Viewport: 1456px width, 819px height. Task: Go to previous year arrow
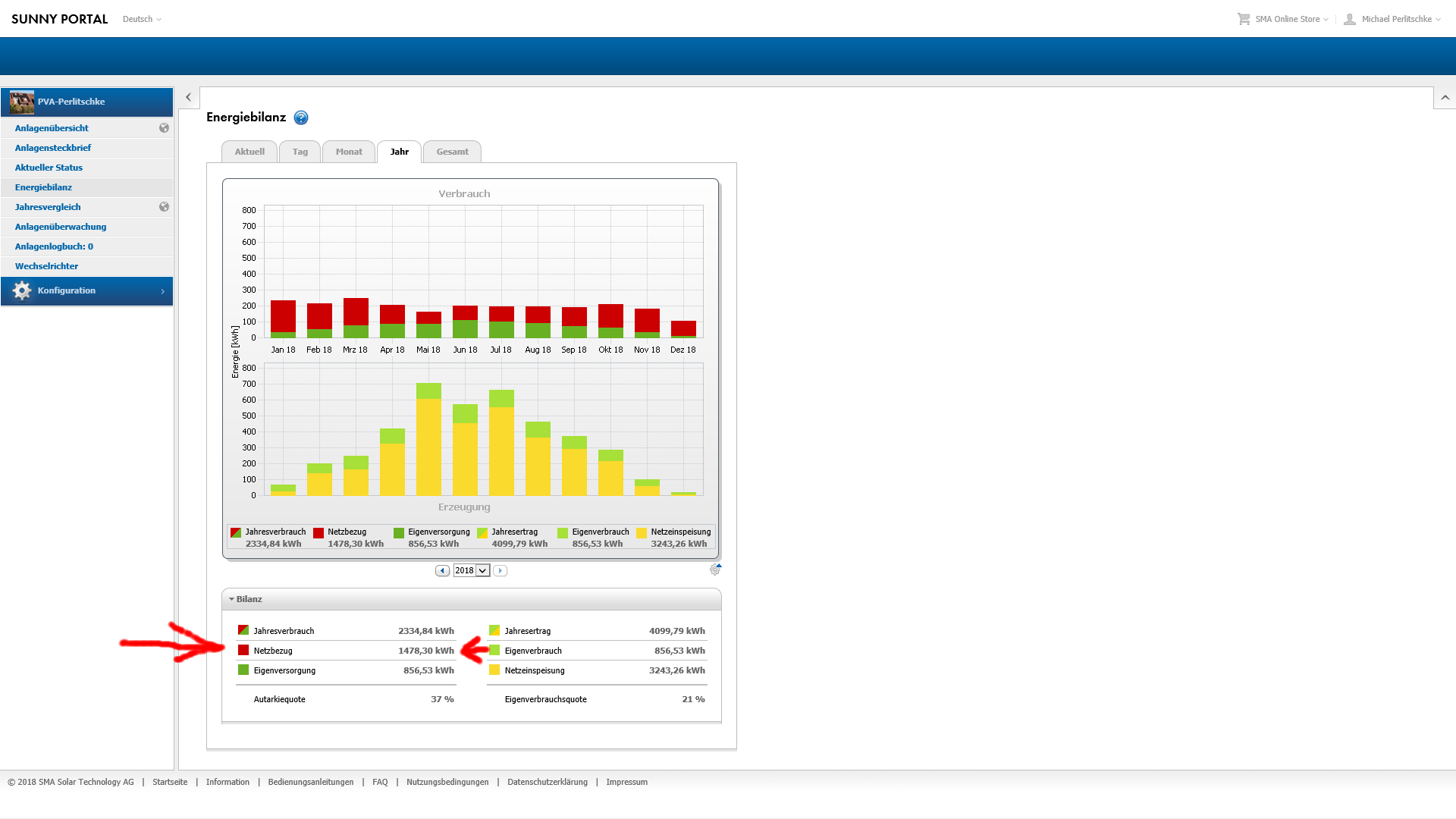[x=442, y=570]
